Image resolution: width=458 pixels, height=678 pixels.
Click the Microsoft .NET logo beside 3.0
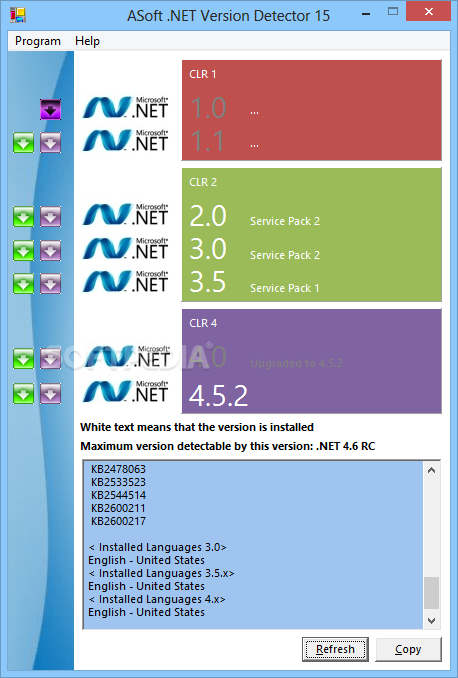pyautogui.click(x=125, y=248)
